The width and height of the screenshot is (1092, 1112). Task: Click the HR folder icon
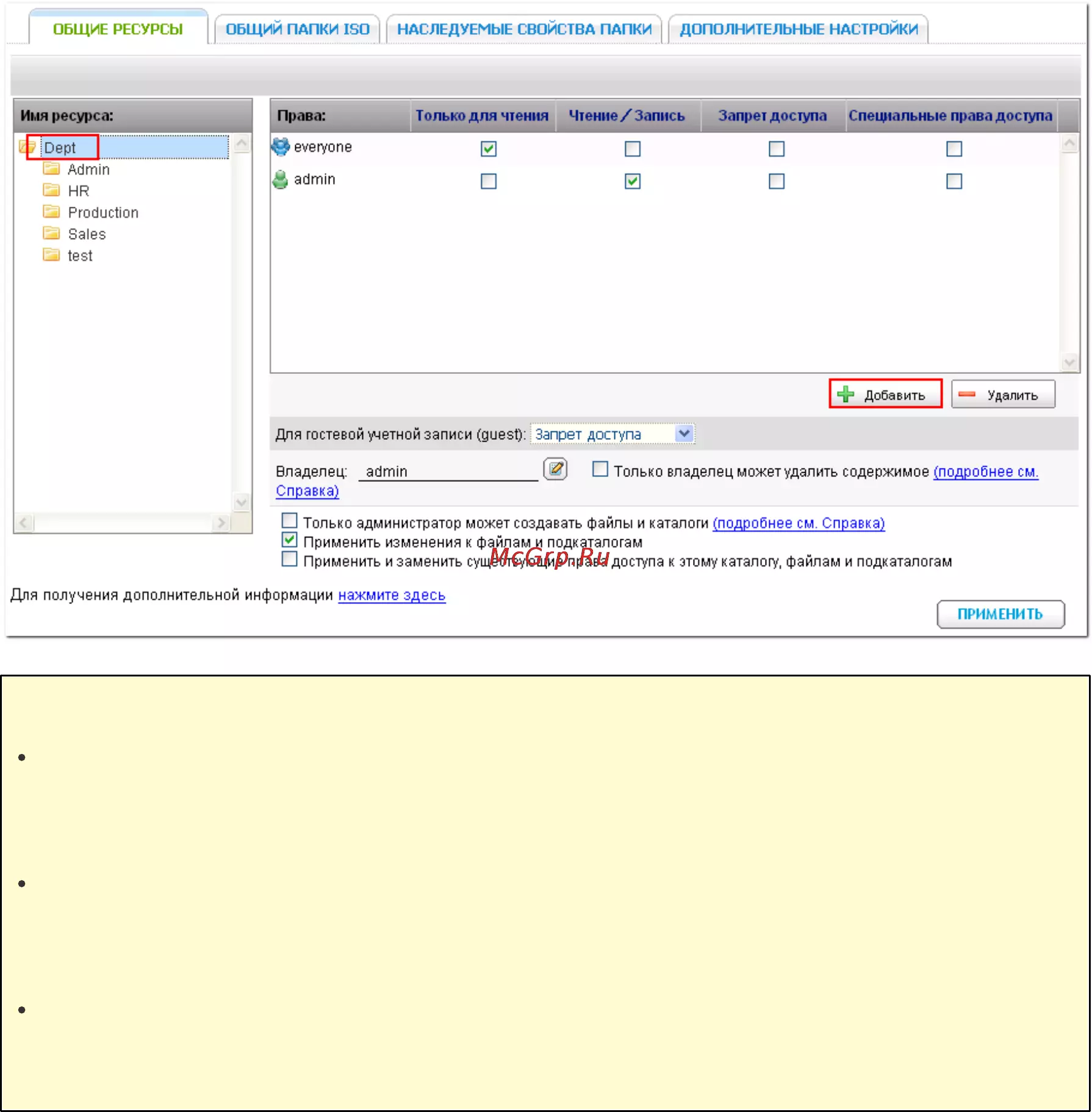(x=51, y=190)
